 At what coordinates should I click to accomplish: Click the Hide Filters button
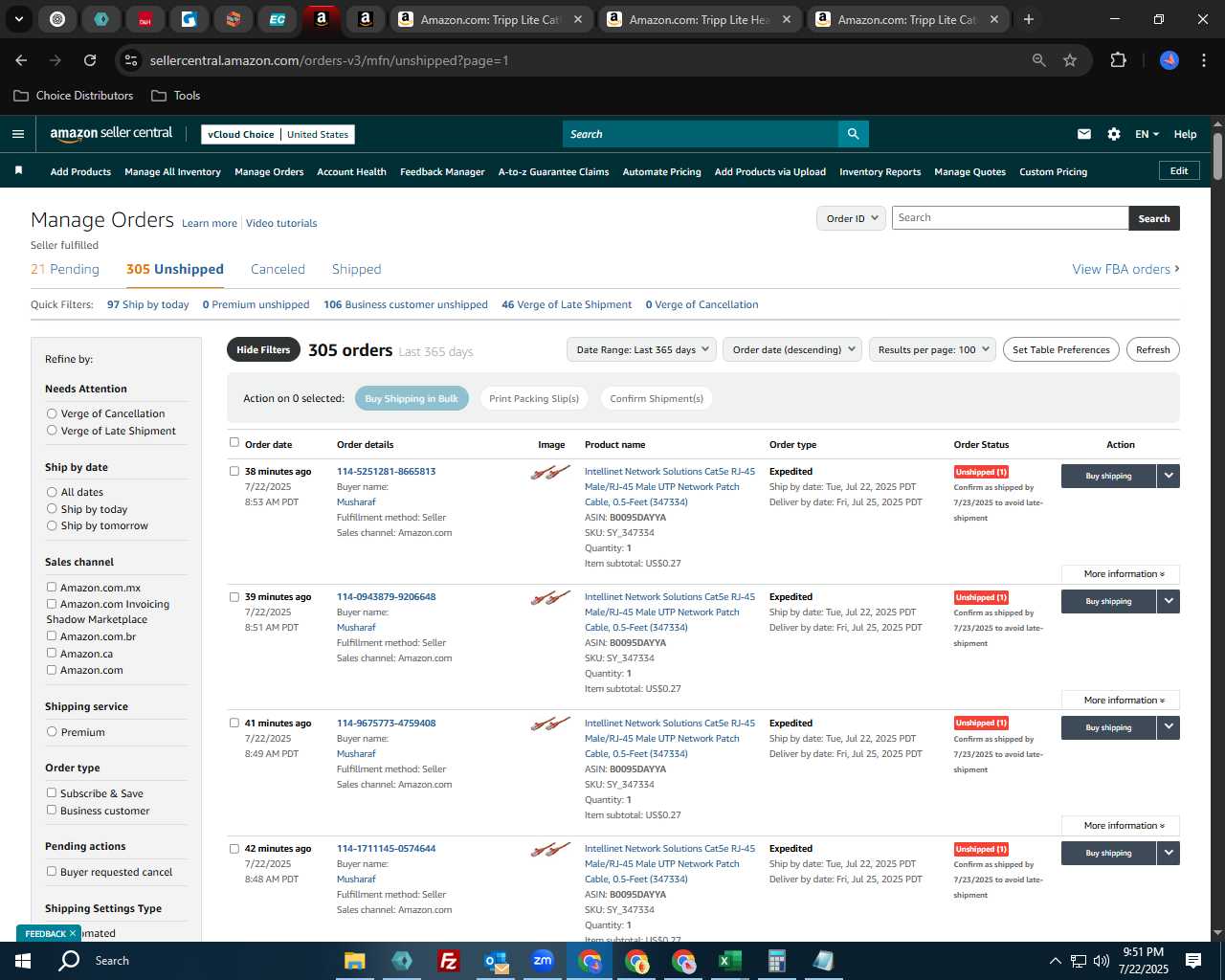[263, 349]
